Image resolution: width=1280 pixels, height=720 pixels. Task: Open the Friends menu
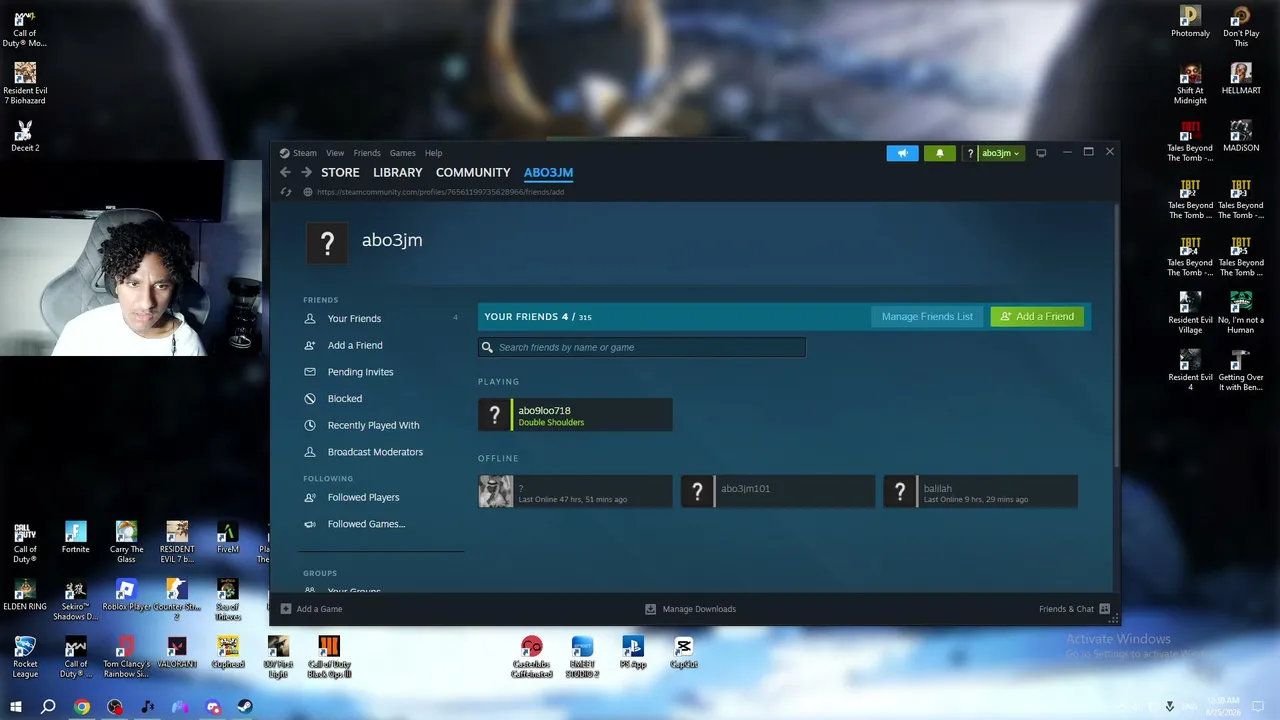coord(367,153)
